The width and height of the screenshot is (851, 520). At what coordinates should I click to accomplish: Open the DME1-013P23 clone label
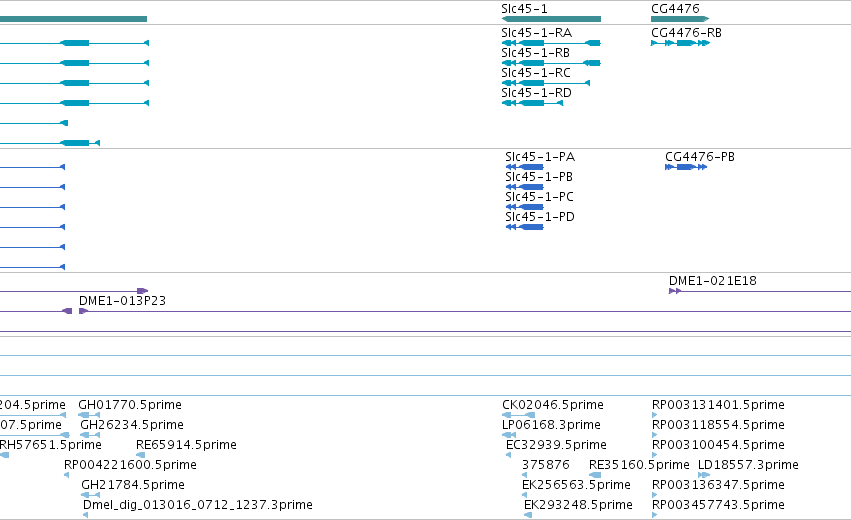pyautogui.click(x=122, y=301)
